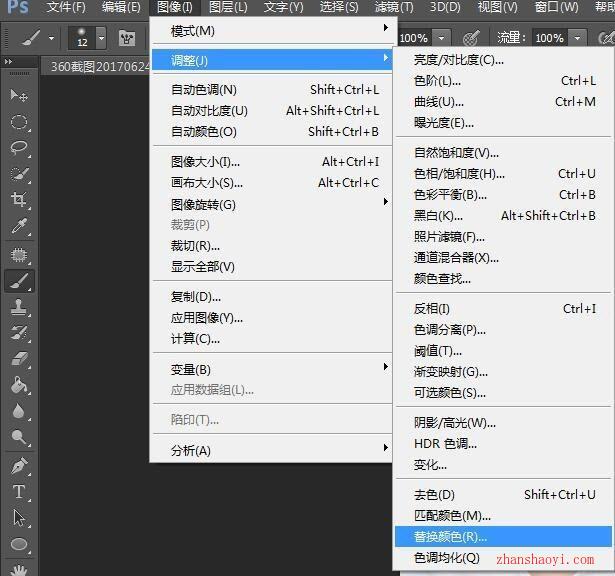615x576 pixels.
Task: Choose 曲线(U)...
Action: click(504, 102)
